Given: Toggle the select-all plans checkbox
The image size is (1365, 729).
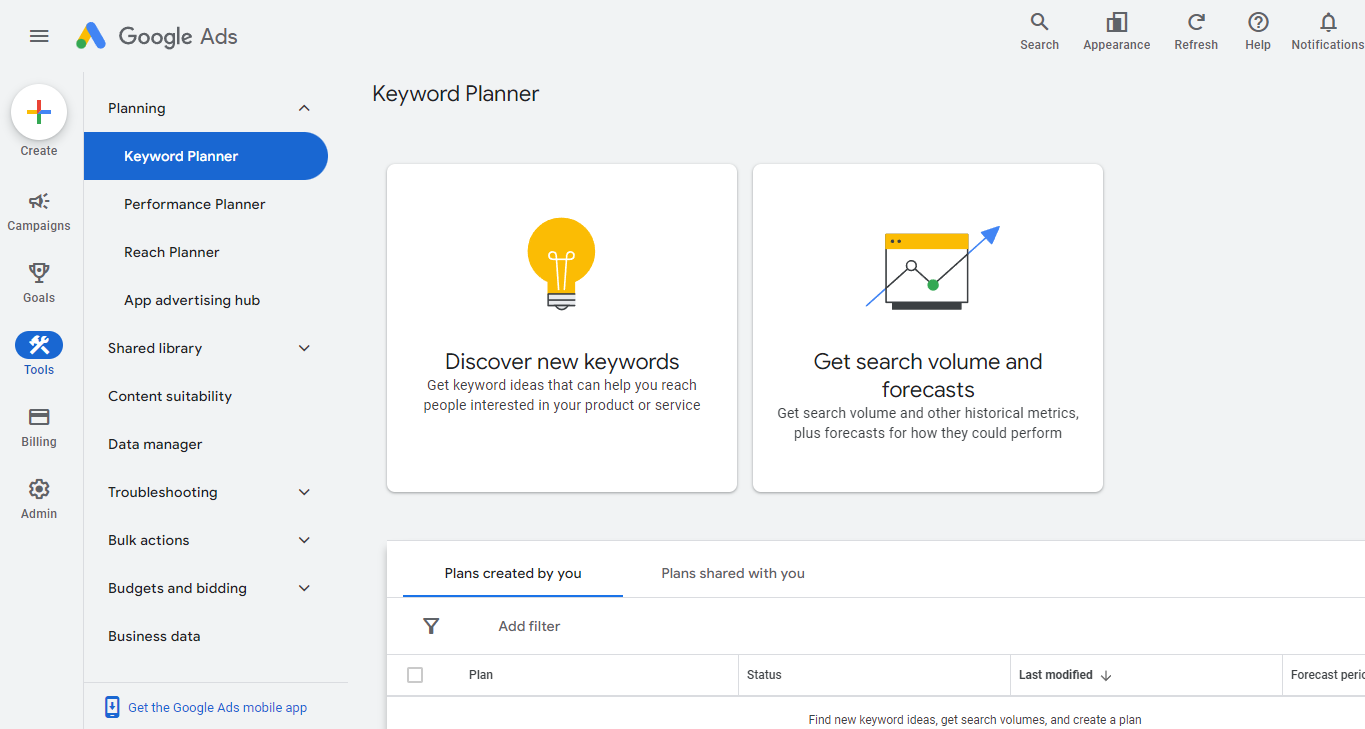Looking at the screenshot, I should click(415, 675).
